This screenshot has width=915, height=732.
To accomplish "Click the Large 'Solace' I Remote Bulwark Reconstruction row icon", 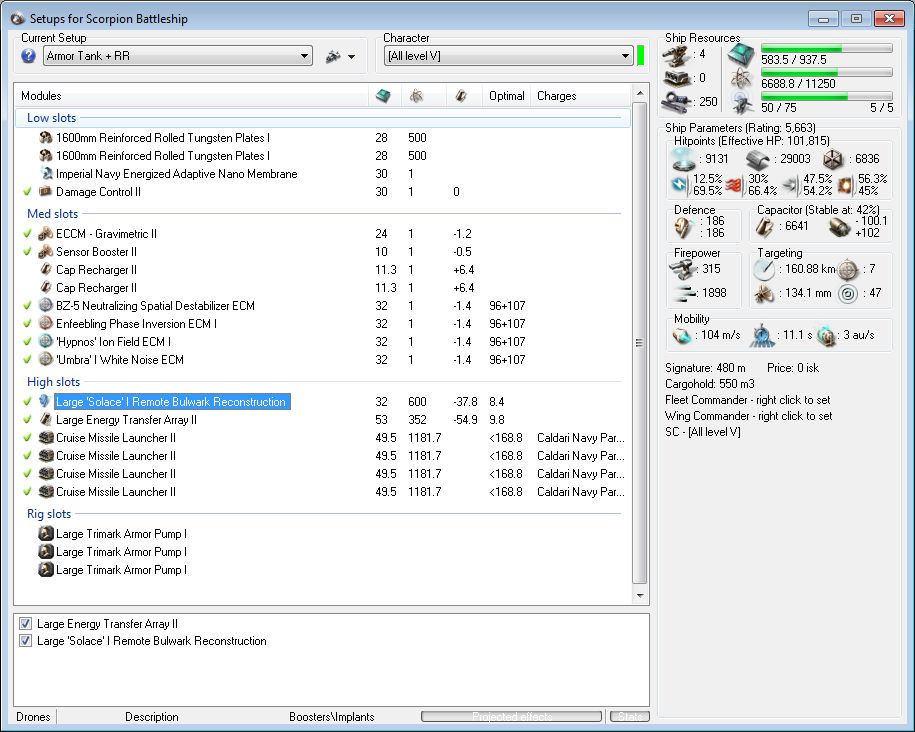I will 45,401.
